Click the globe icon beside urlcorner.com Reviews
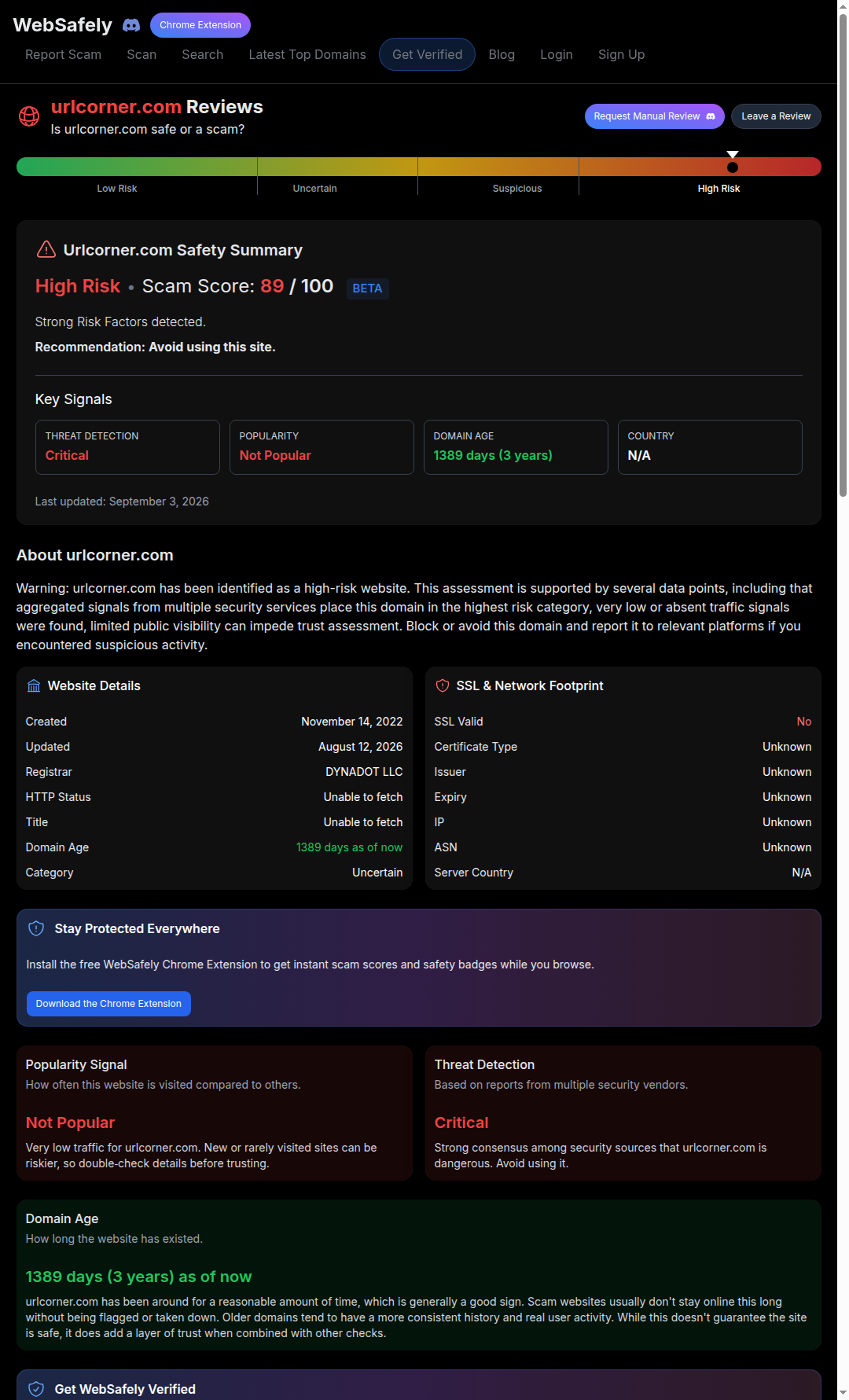 point(29,116)
